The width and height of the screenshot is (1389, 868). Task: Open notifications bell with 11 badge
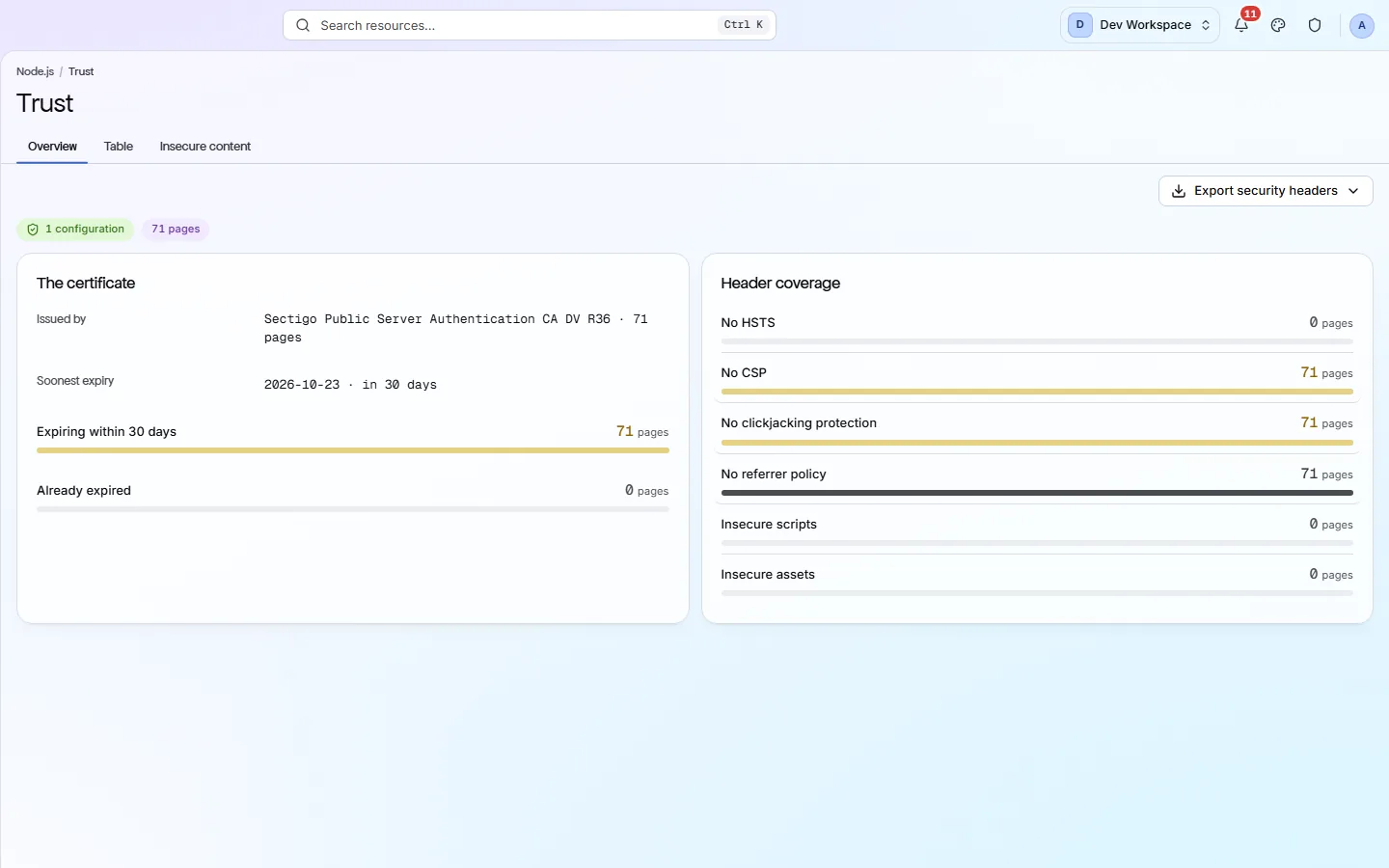1241,25
